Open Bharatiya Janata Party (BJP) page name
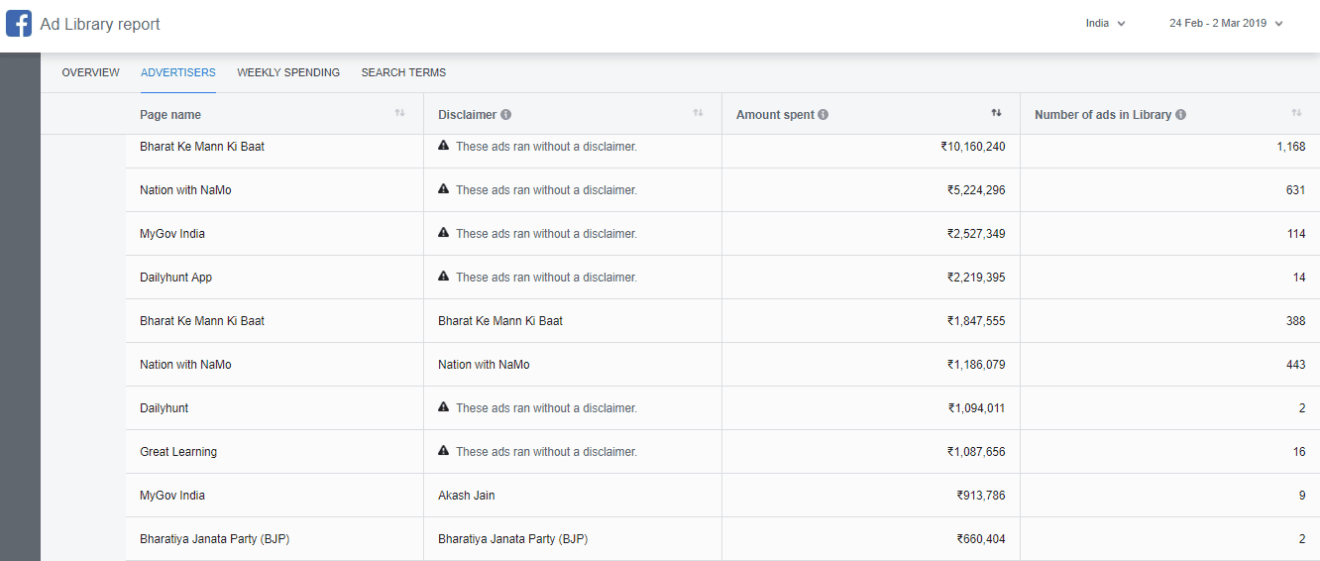The image size is (1320, 561). [214, 540]
